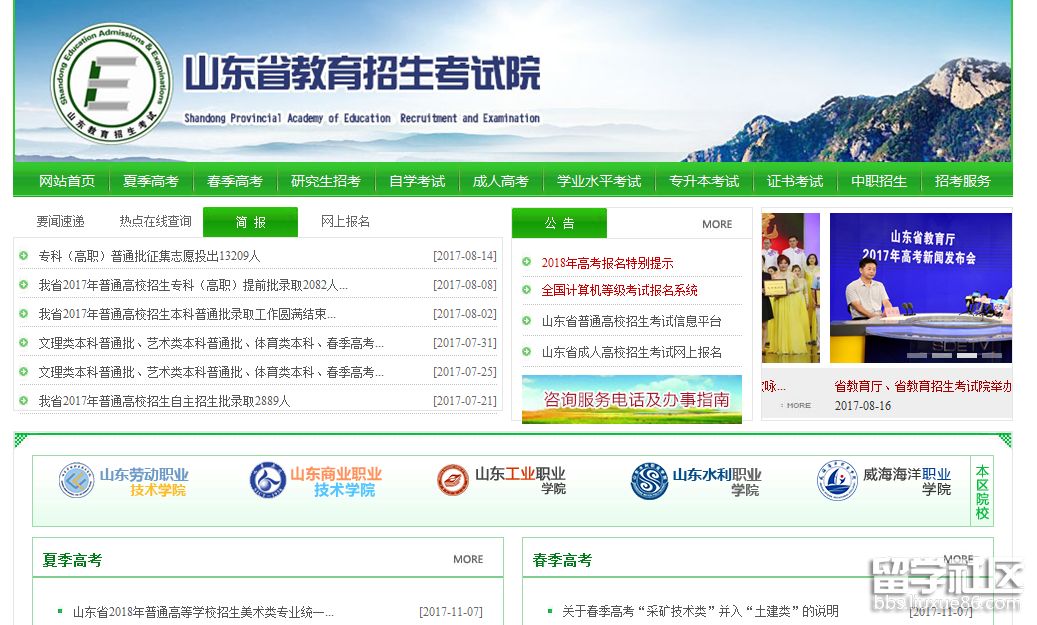The image size is (1037, 625).
Task: Open 威海海洋职业学院 logo link
Action: point(884,481)
